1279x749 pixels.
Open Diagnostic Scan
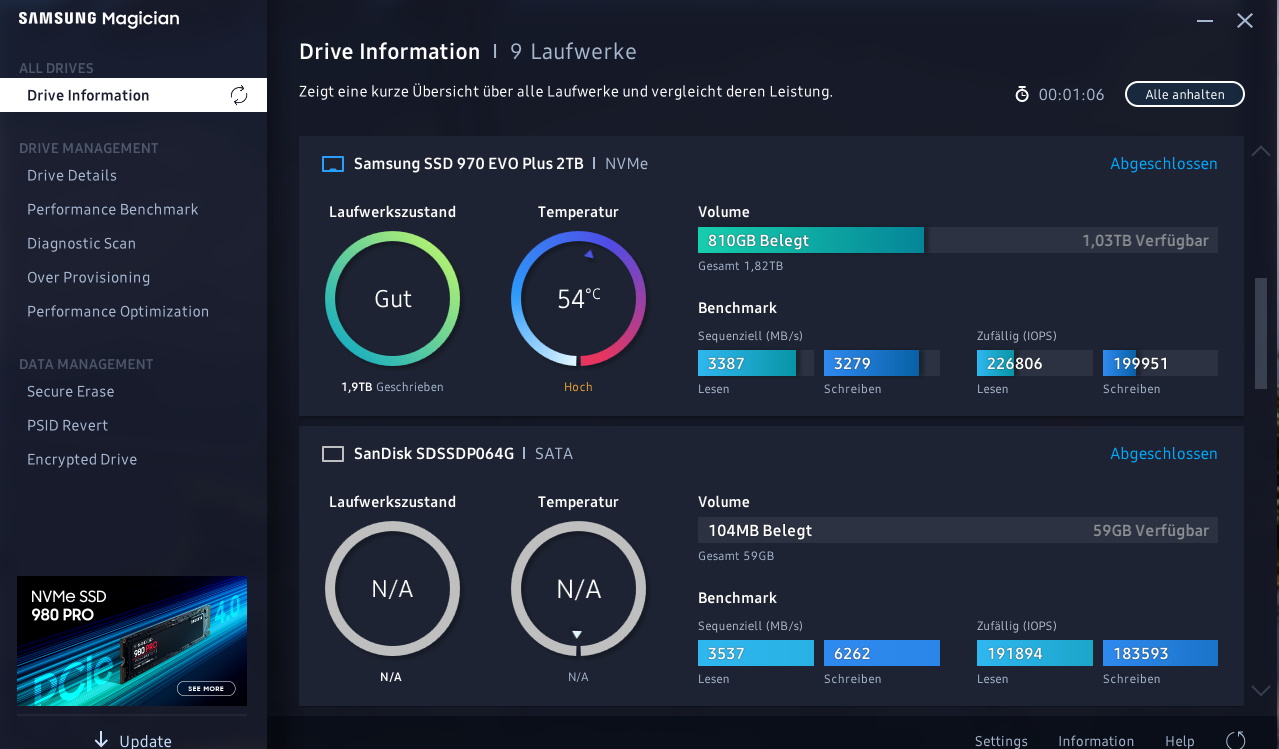tap(81, 243)
